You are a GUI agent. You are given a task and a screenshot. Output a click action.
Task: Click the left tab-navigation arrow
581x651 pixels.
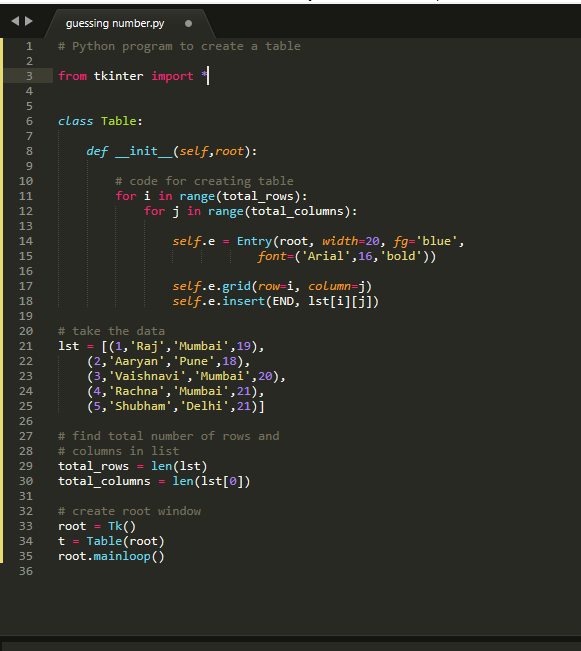click(15, 21)
